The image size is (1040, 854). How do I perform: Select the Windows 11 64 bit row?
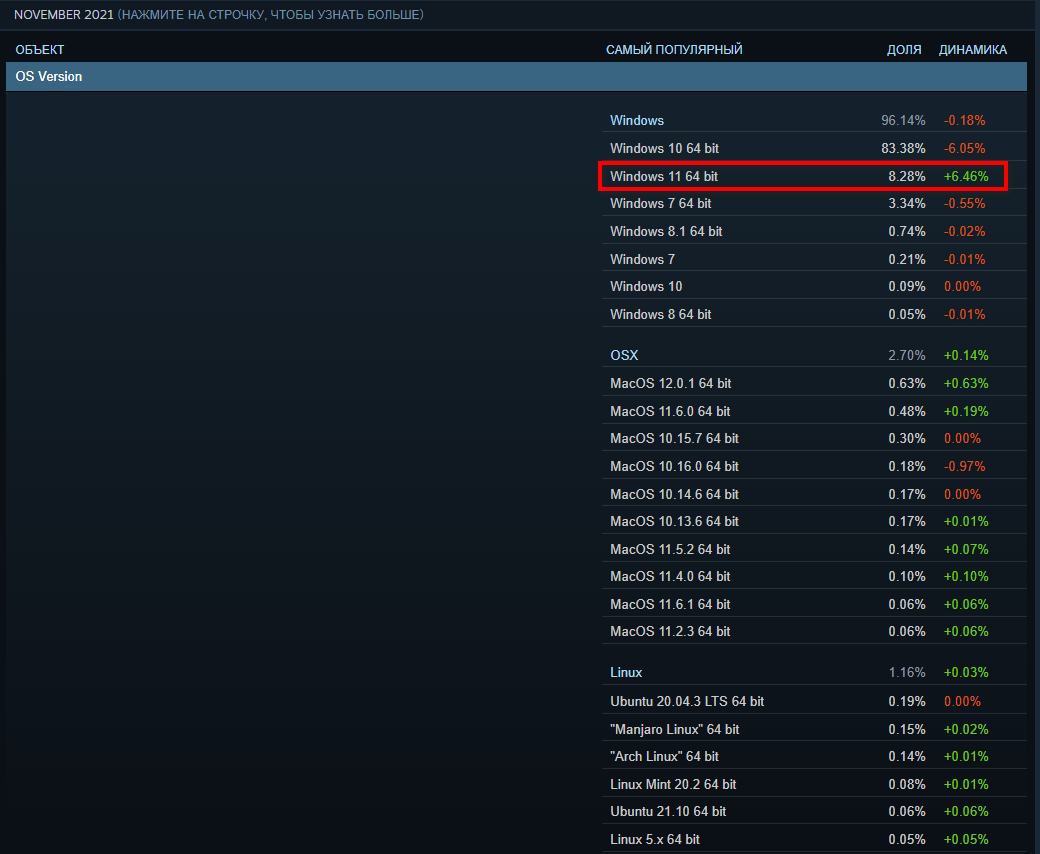pos(664,176)
